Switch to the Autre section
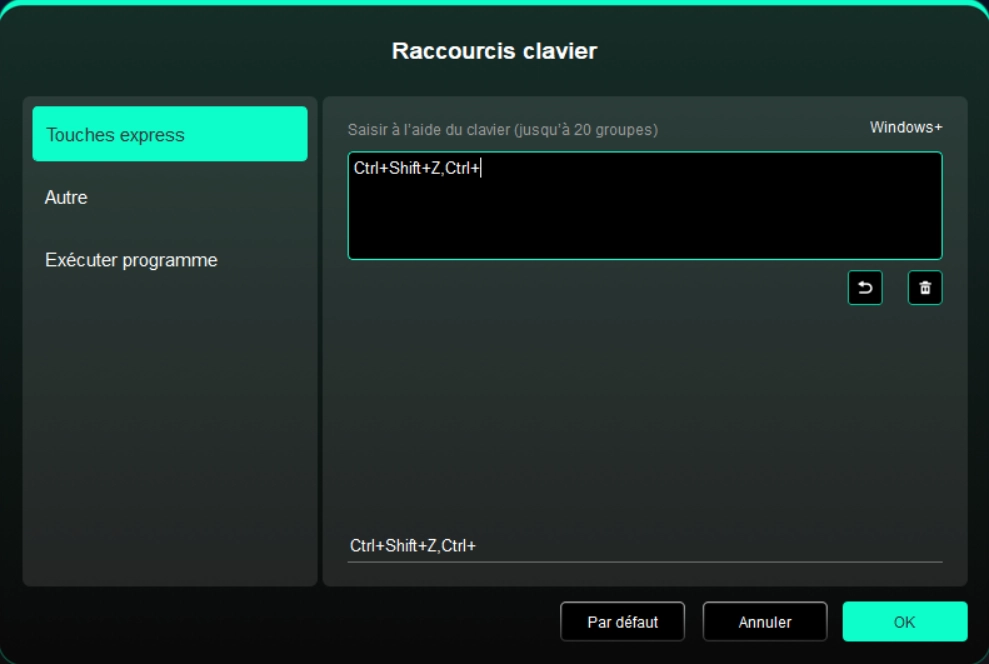The image size is (989, 664). click(x=67, y=198)
